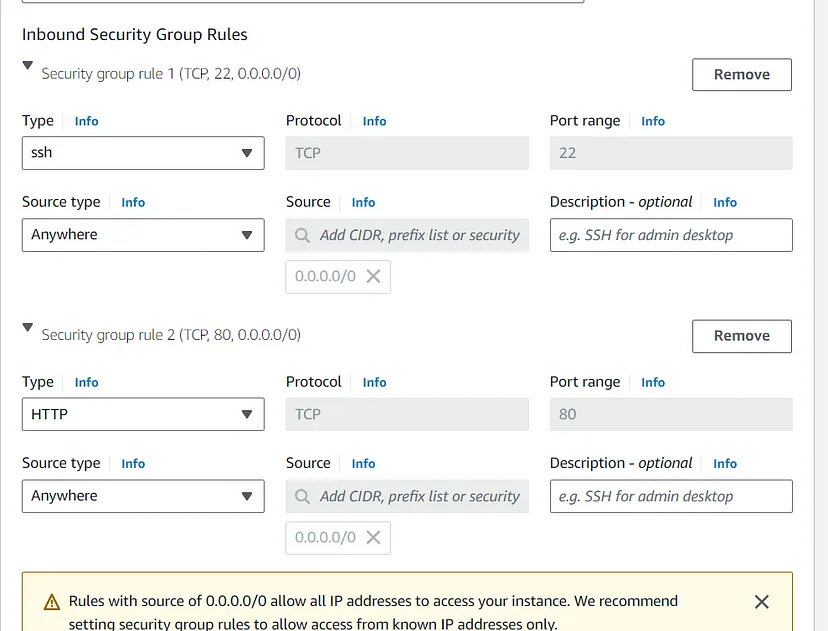Open Info link next to rule 1 Port range
This screenshot has height=631, width=828.
pos(653,121)
